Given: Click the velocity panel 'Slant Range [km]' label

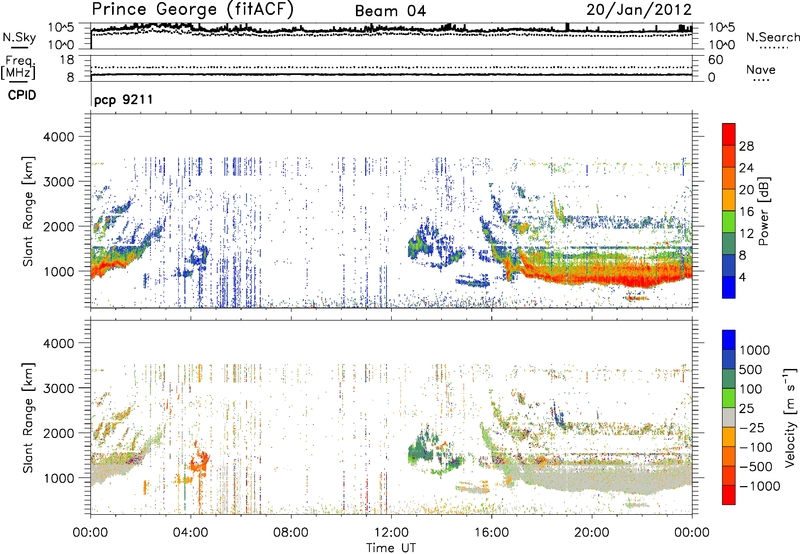Looking at the screenshot, I should (x=28, y=417).
